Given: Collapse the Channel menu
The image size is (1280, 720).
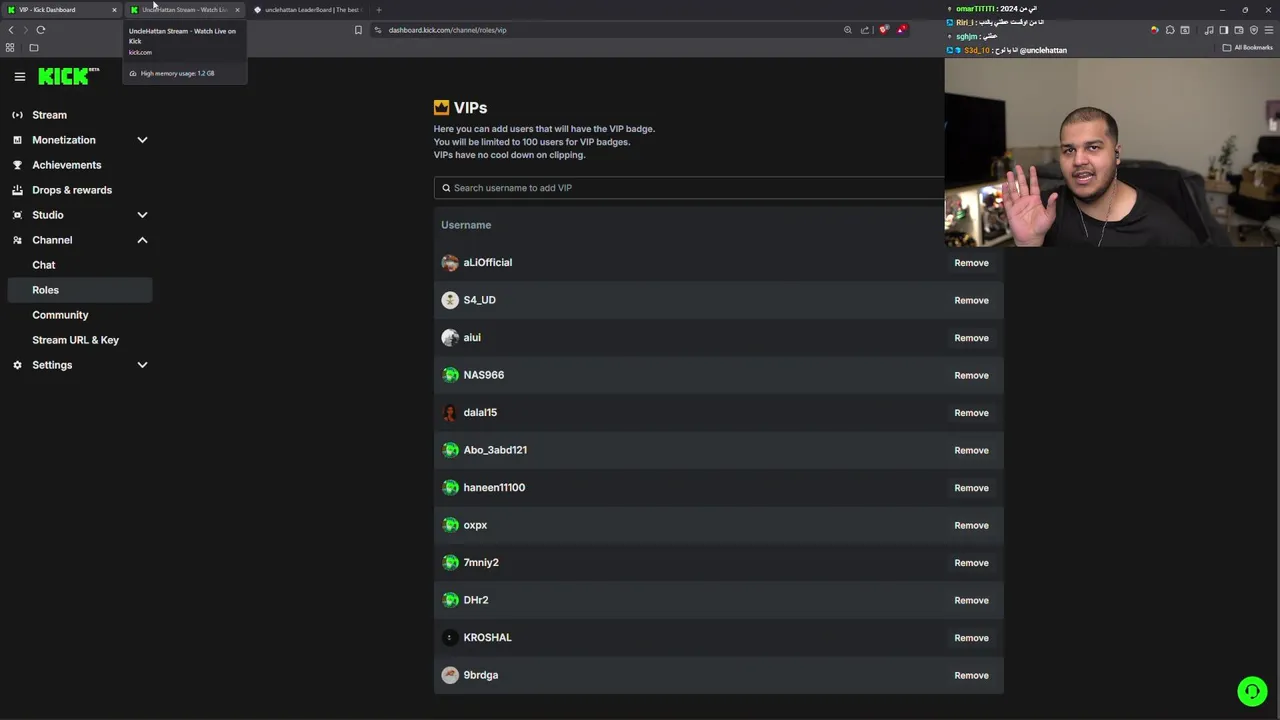Looking at the screenshot, I should [x=142, y=240].
